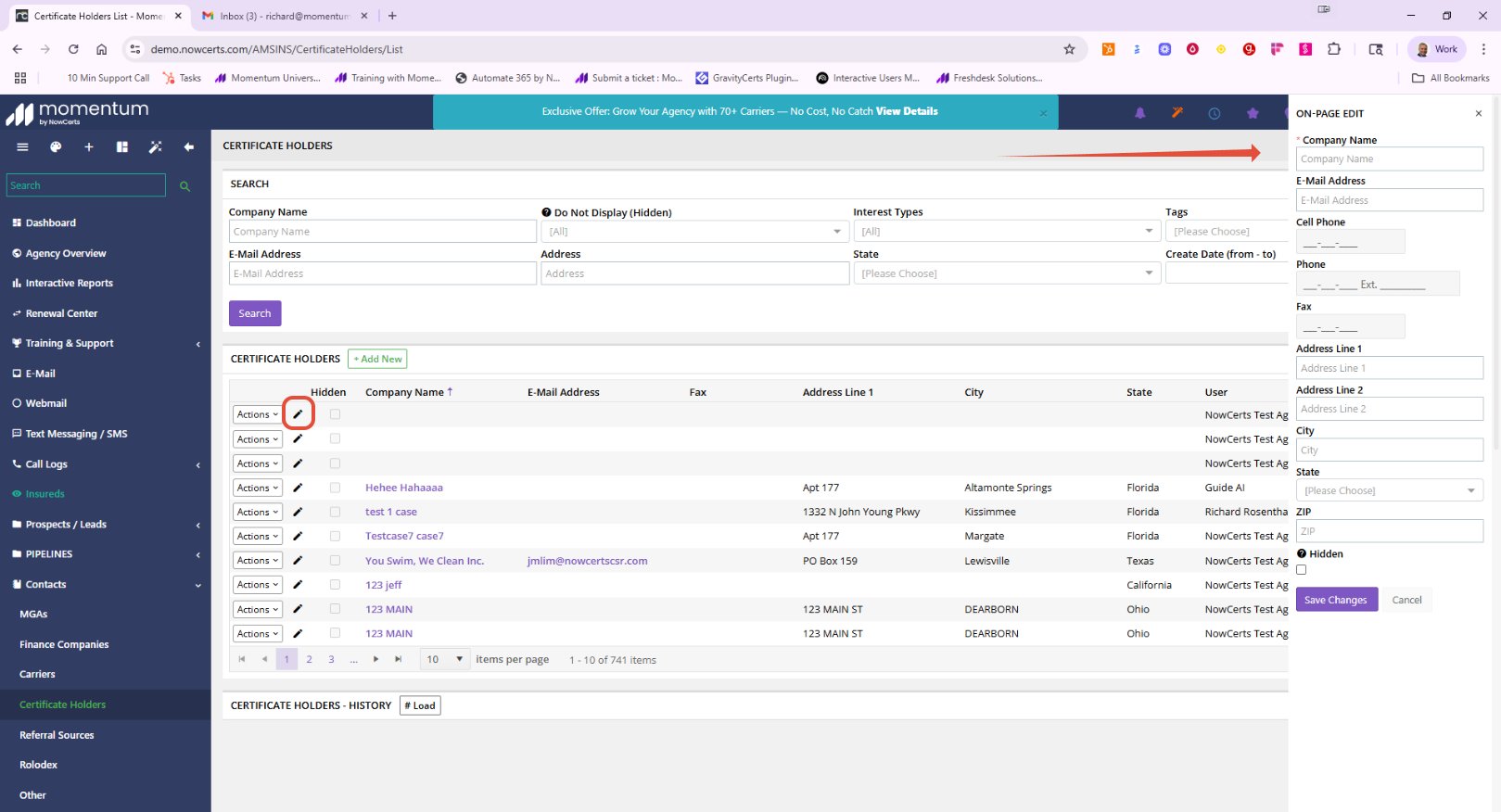Click the palette theme icon

point(56,146)
